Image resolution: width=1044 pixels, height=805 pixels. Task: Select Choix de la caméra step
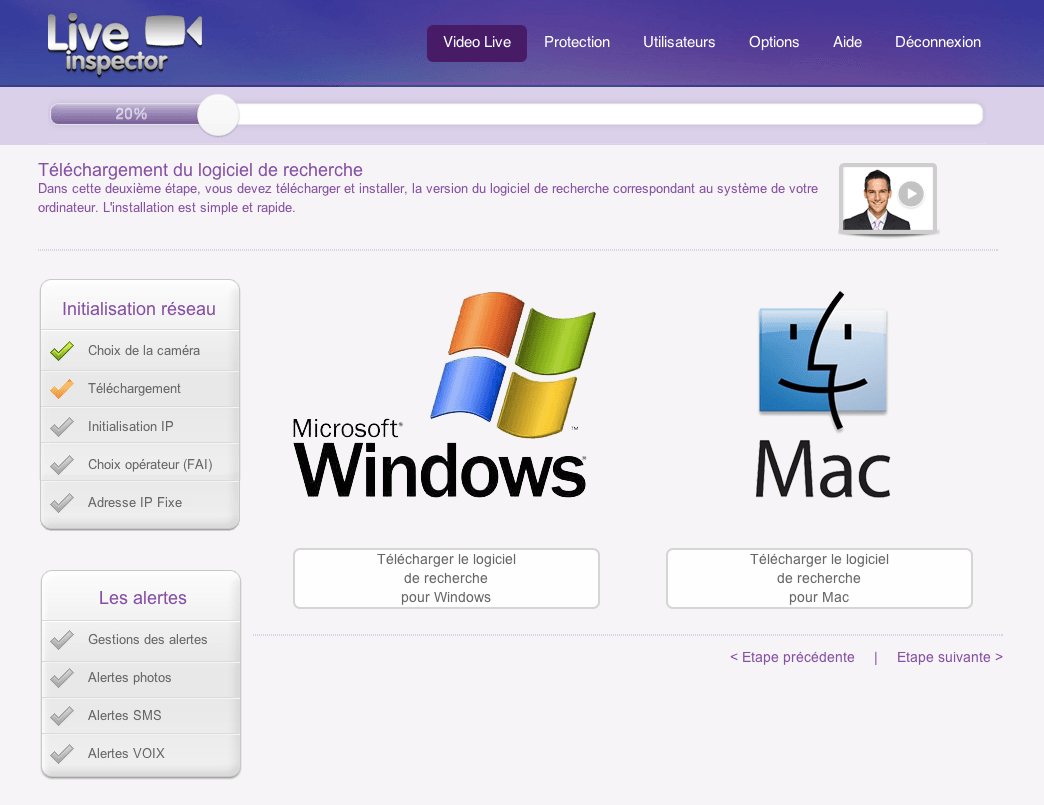[x=140, y=350]
